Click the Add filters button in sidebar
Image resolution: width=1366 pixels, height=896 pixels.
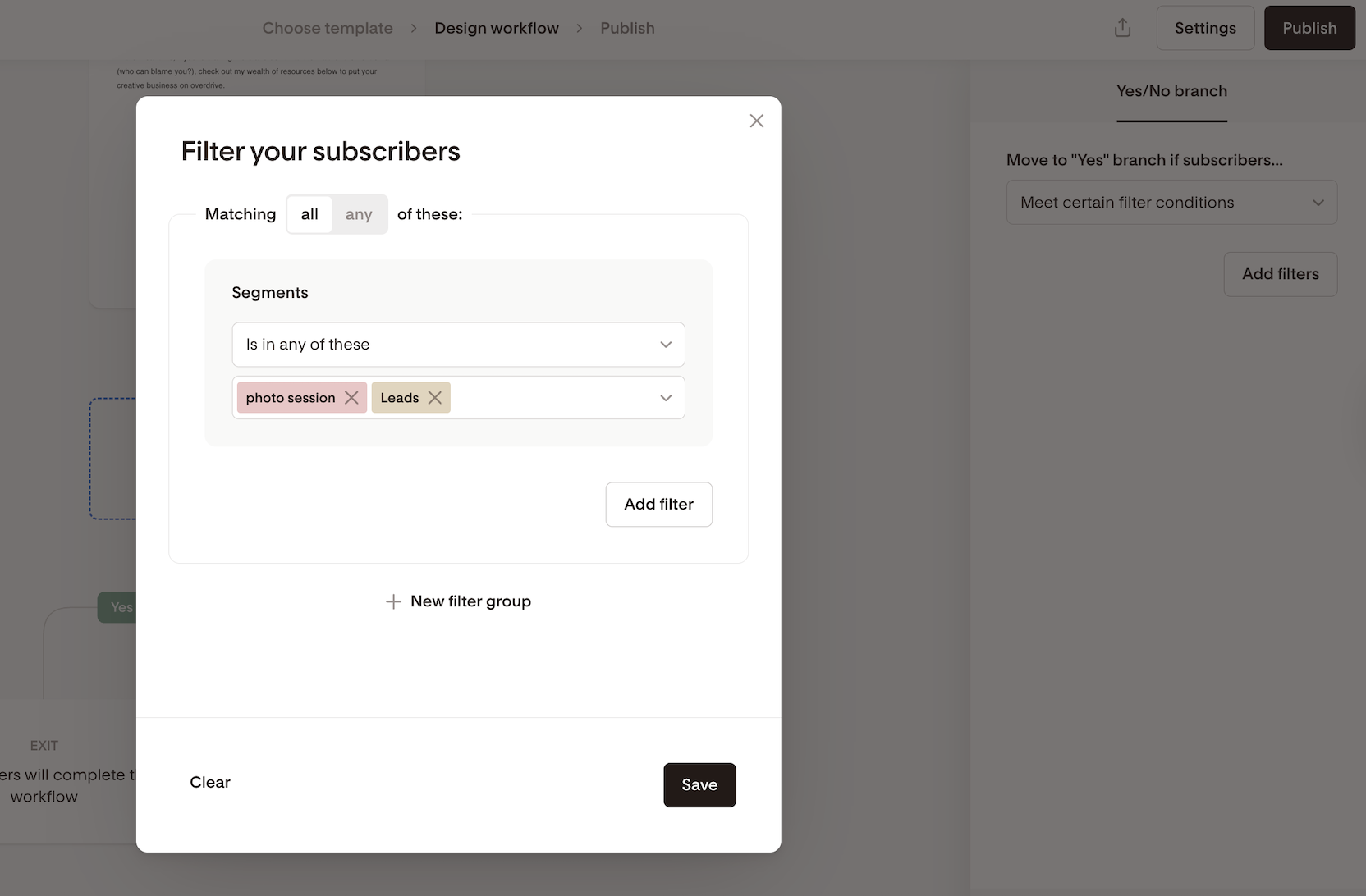click(x=1280, y=274)
